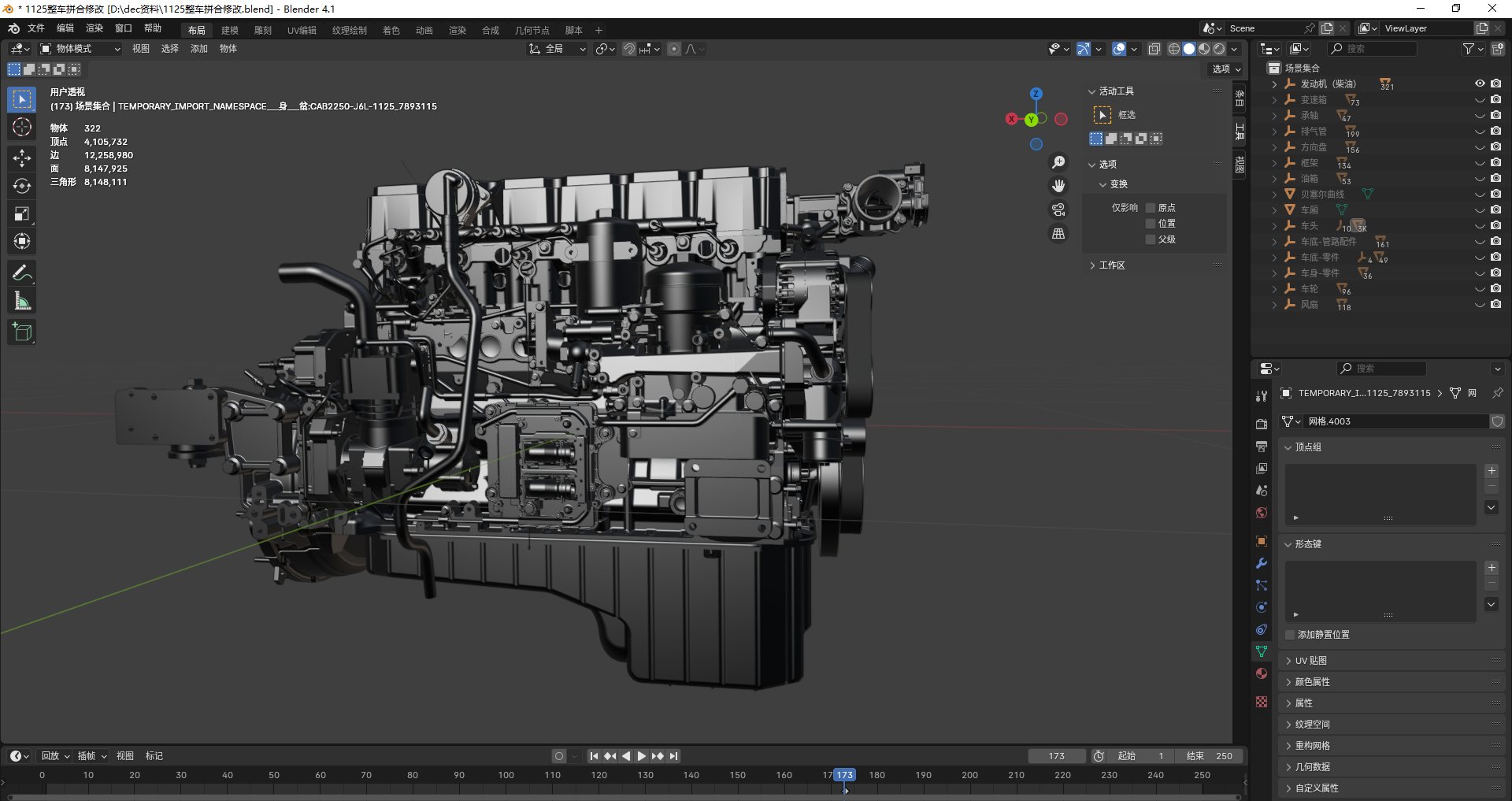Activate the Scale tool
The image size is (1512, 801).
(22, 213)
